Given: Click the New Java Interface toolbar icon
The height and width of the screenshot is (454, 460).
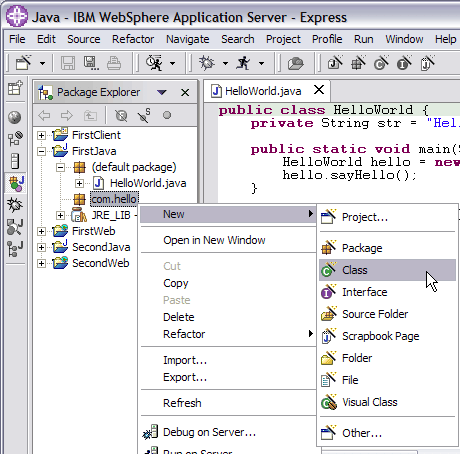Looking at the screenshot, I should (404, 63).
